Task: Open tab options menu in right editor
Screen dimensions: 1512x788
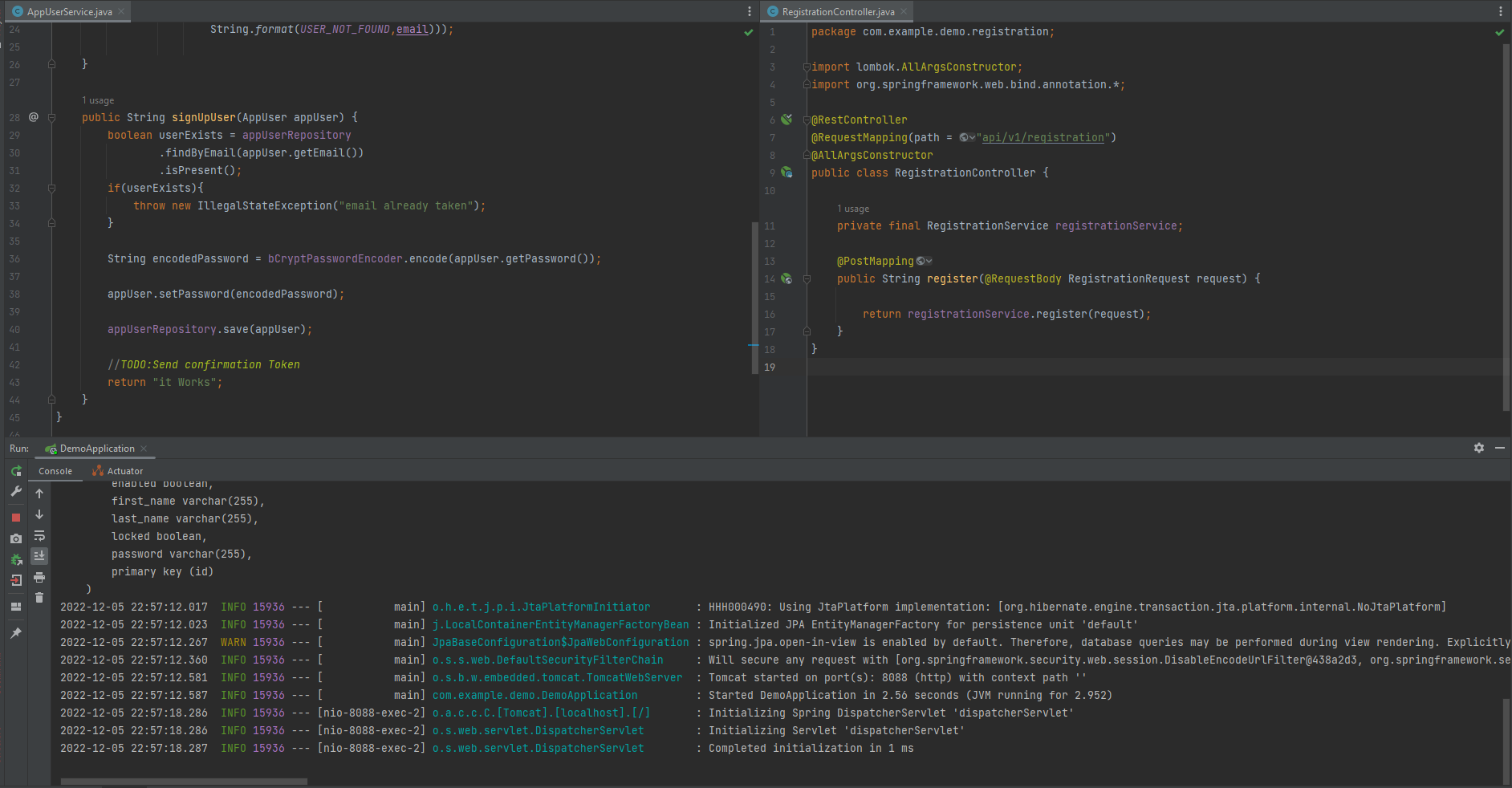Action: 1500,11
